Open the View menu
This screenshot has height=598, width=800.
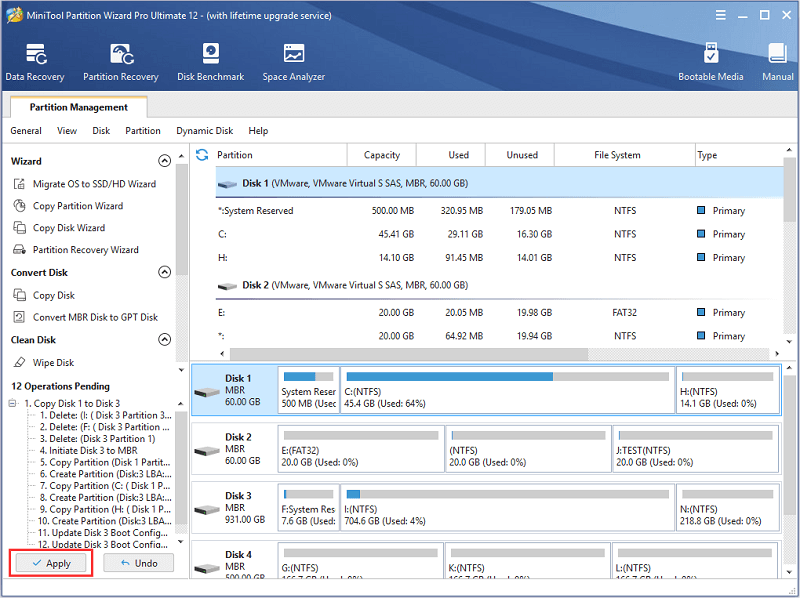coord(67,131)
